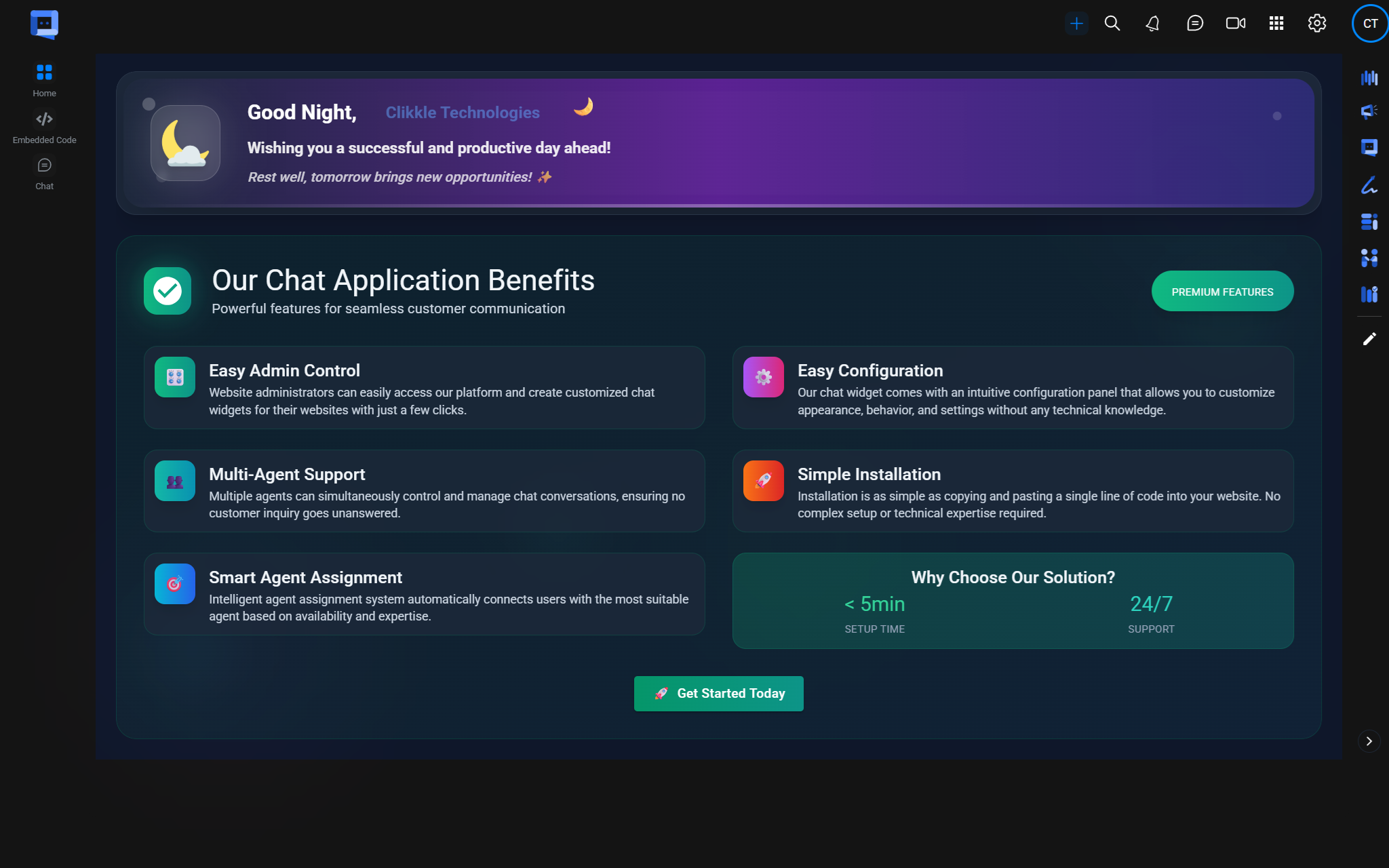Click the Premium Features button
Image resolution: width=1389 pixels, height=868 pixels.
[x=1222, y=292]
